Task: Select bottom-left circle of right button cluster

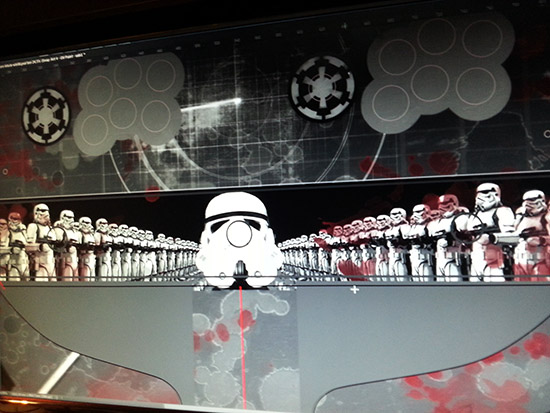Action: click(x=391, y=103)
